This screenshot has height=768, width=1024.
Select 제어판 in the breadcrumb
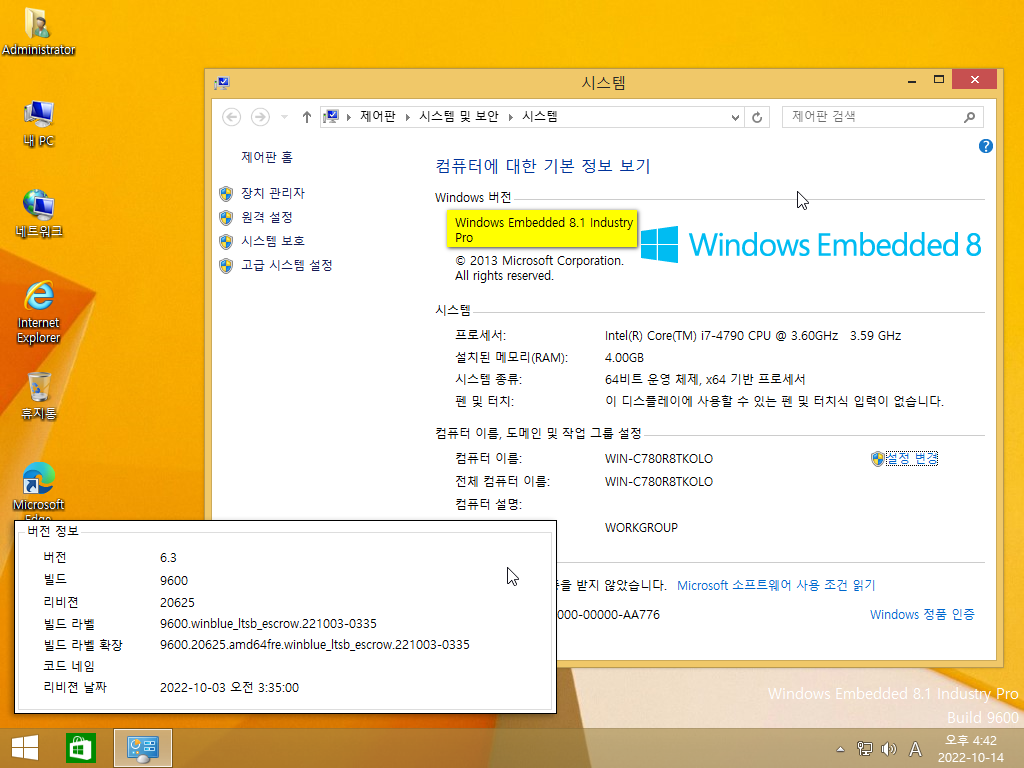point(377,117)
